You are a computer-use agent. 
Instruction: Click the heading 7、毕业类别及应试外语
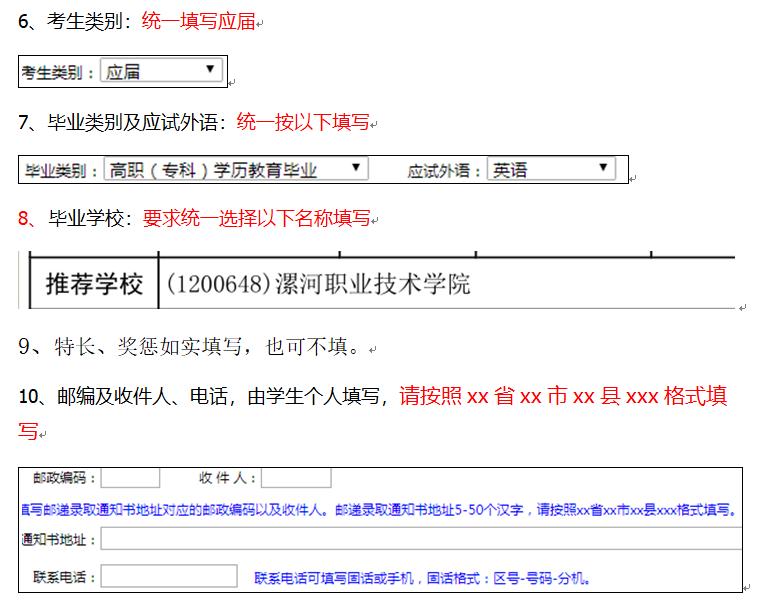122,123
